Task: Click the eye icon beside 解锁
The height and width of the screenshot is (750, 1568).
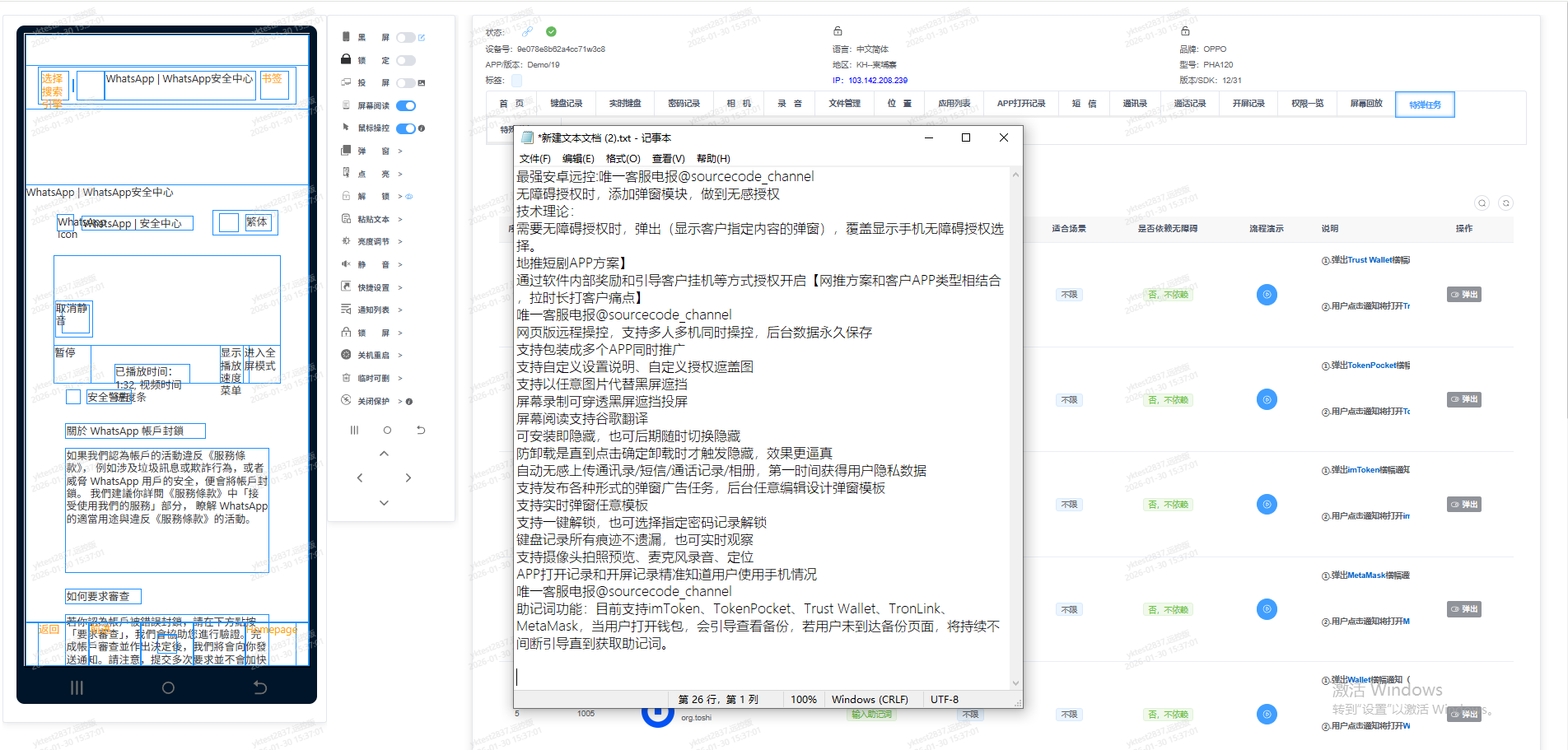Action: click(409, 197)
